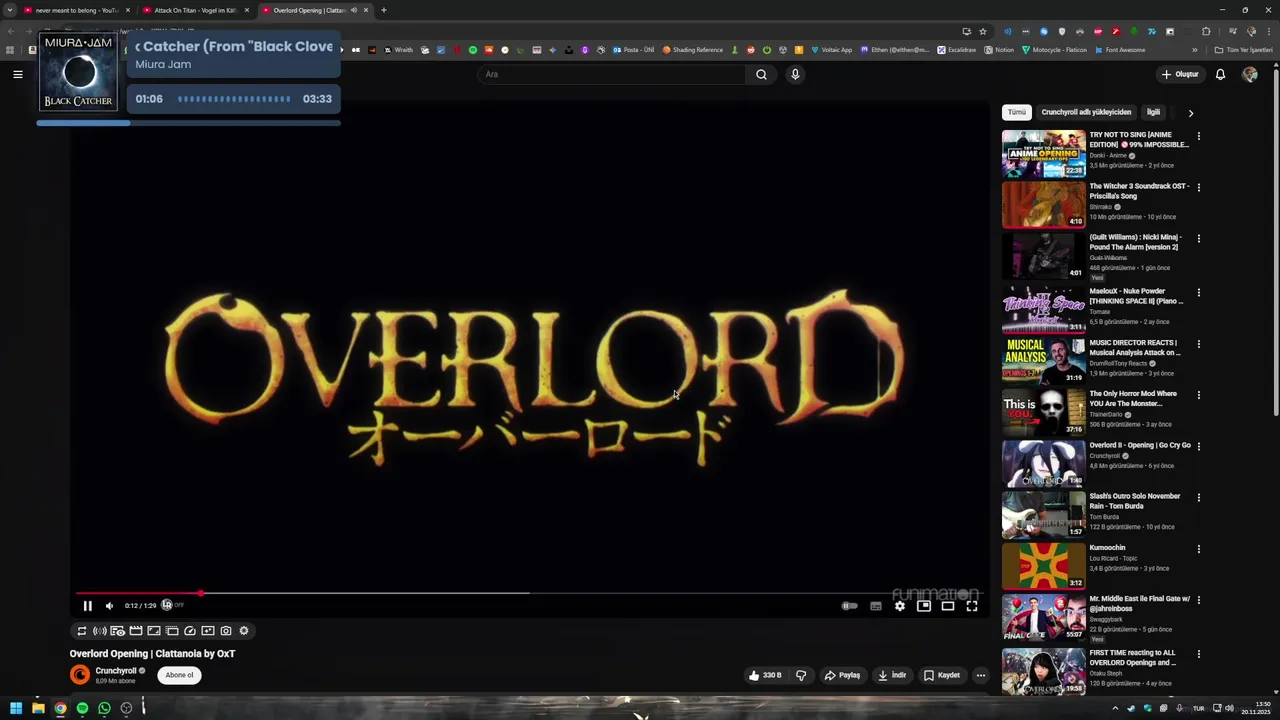
Task: Toggle the LR OFF extension button
Action: pos(172,605)
